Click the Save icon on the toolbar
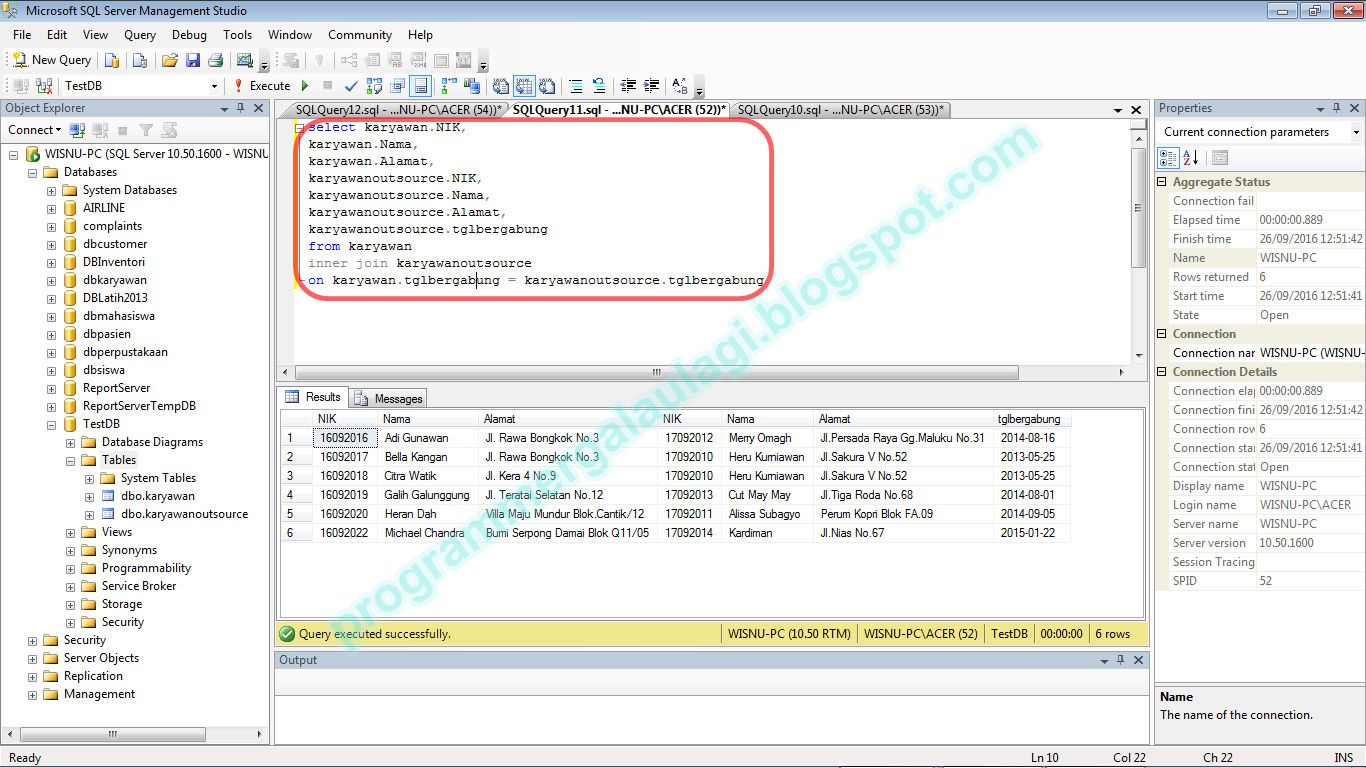This screenshot has width=1366, height=768. pos(194,59)
